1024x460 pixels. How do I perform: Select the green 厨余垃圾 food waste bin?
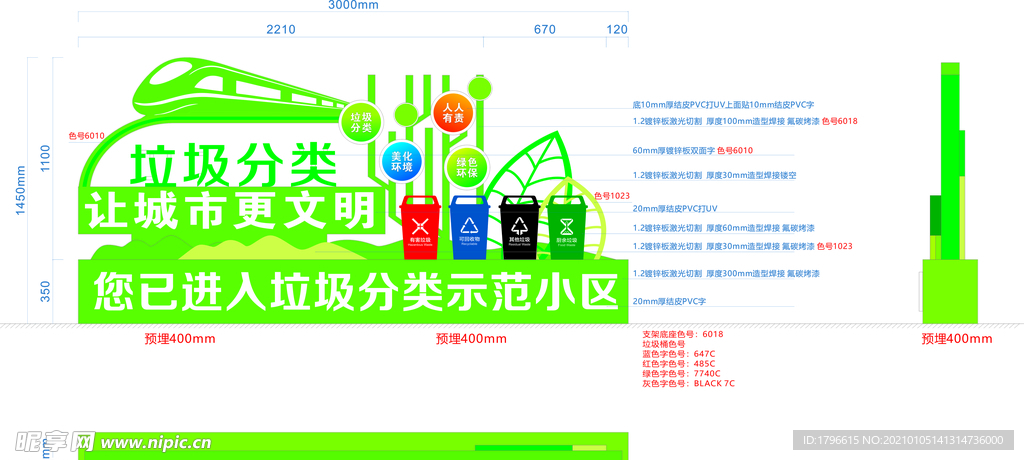tap(567, 226)
